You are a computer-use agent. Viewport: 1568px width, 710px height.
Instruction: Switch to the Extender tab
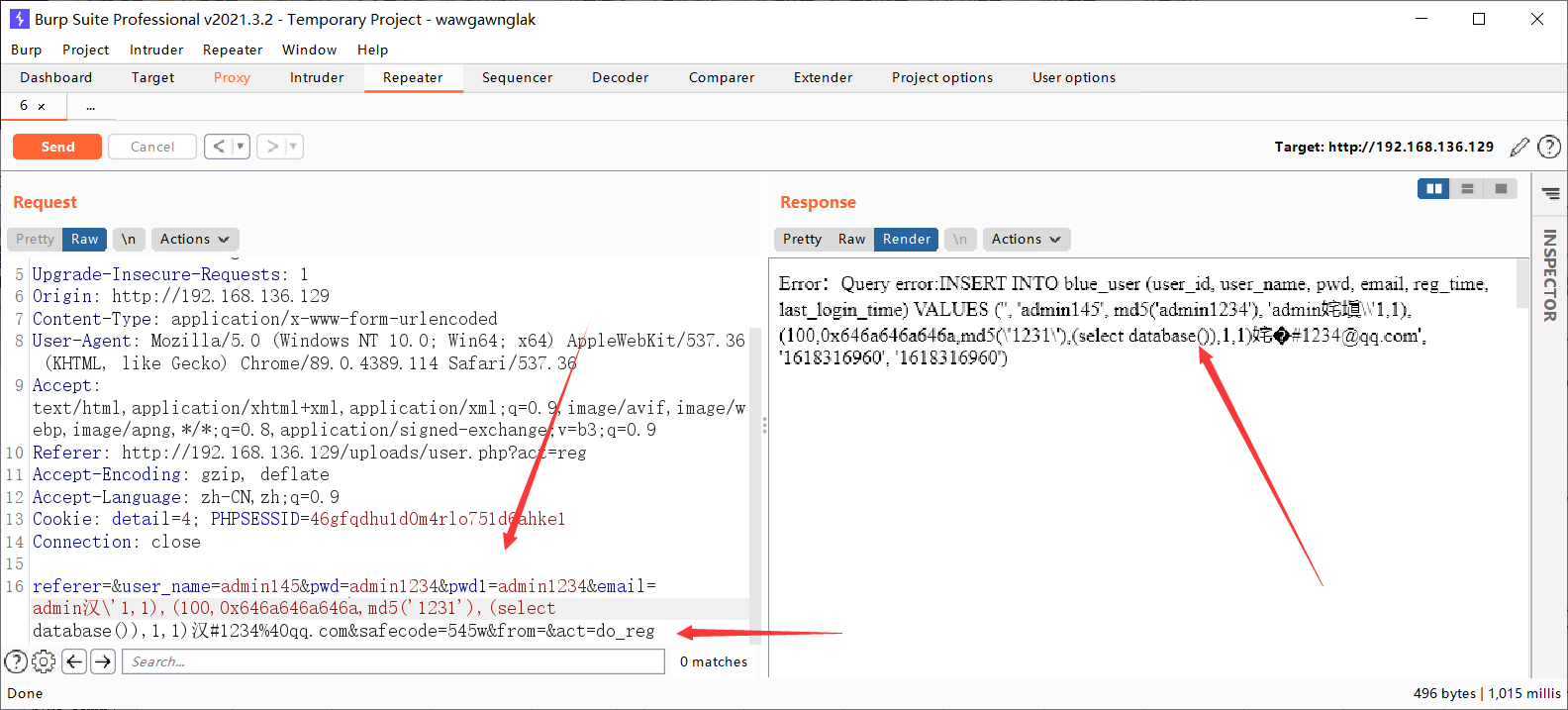pyautogui.click(x=823, y=77)
